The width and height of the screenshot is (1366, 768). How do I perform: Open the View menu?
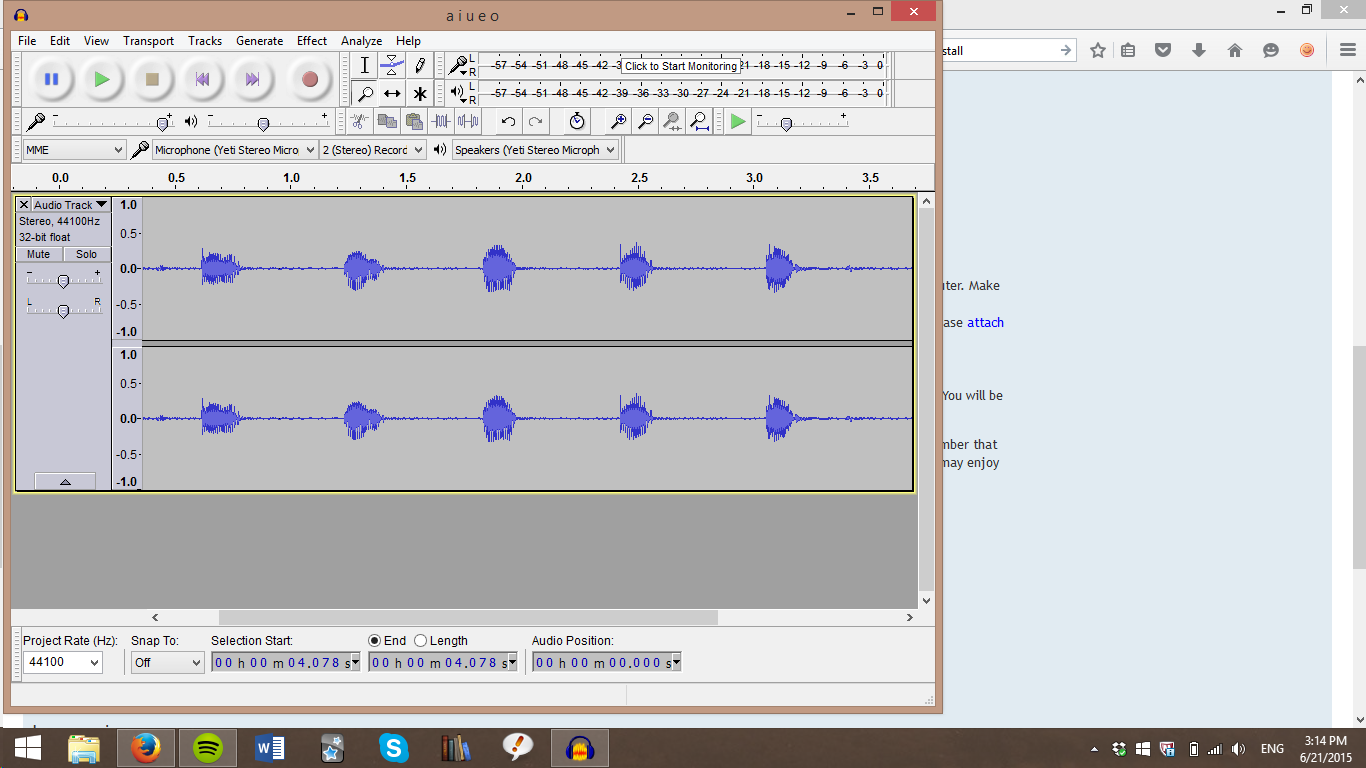[x=96, y=41]
